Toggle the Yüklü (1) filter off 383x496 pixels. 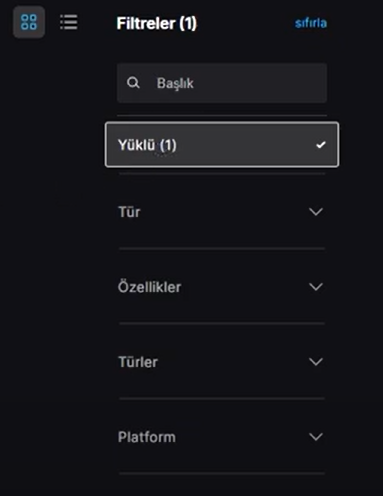[222, 145]
